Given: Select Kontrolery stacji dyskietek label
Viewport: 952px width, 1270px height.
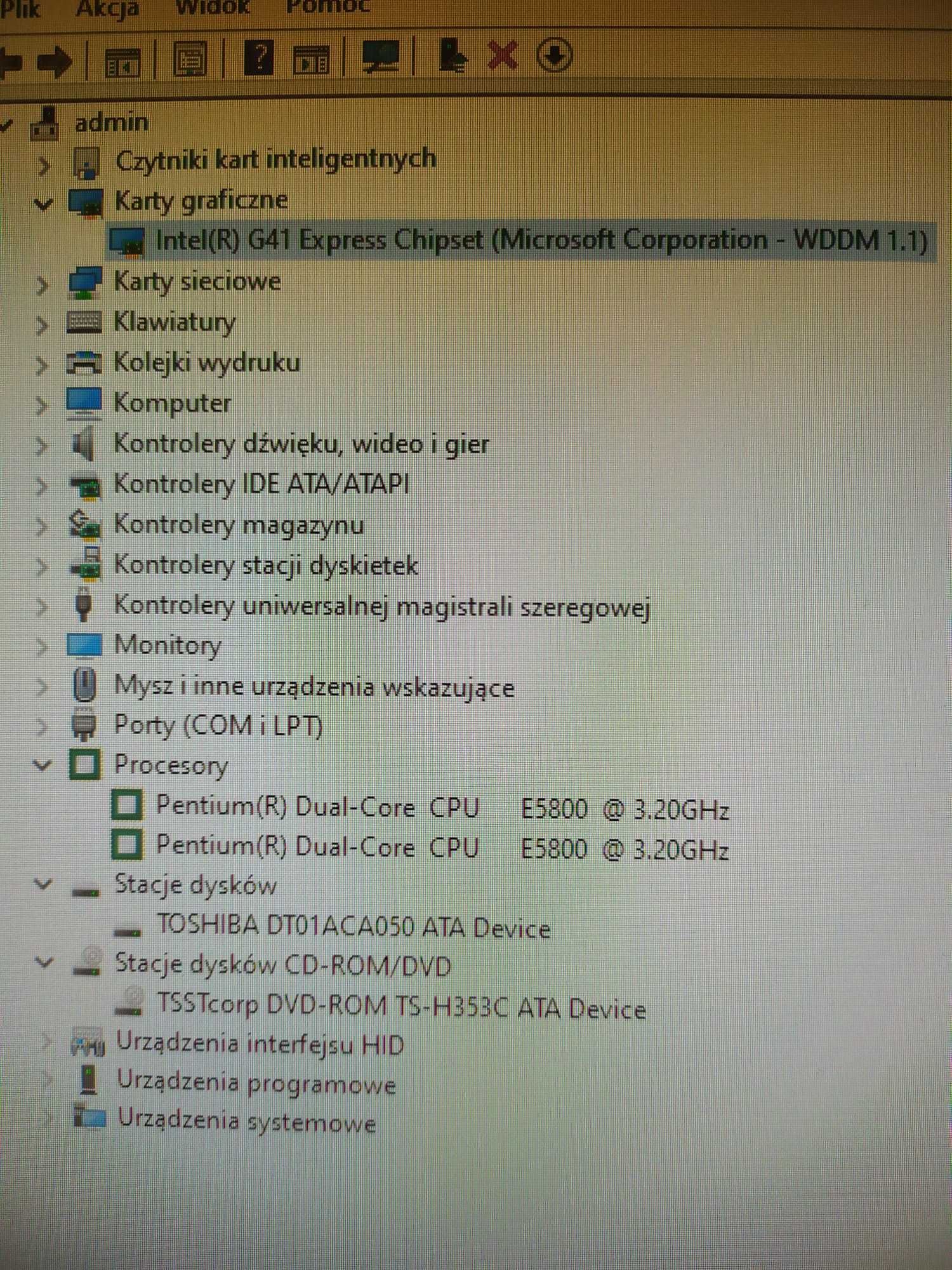Looking at the screenshot, I should click(x=265, y=566).
